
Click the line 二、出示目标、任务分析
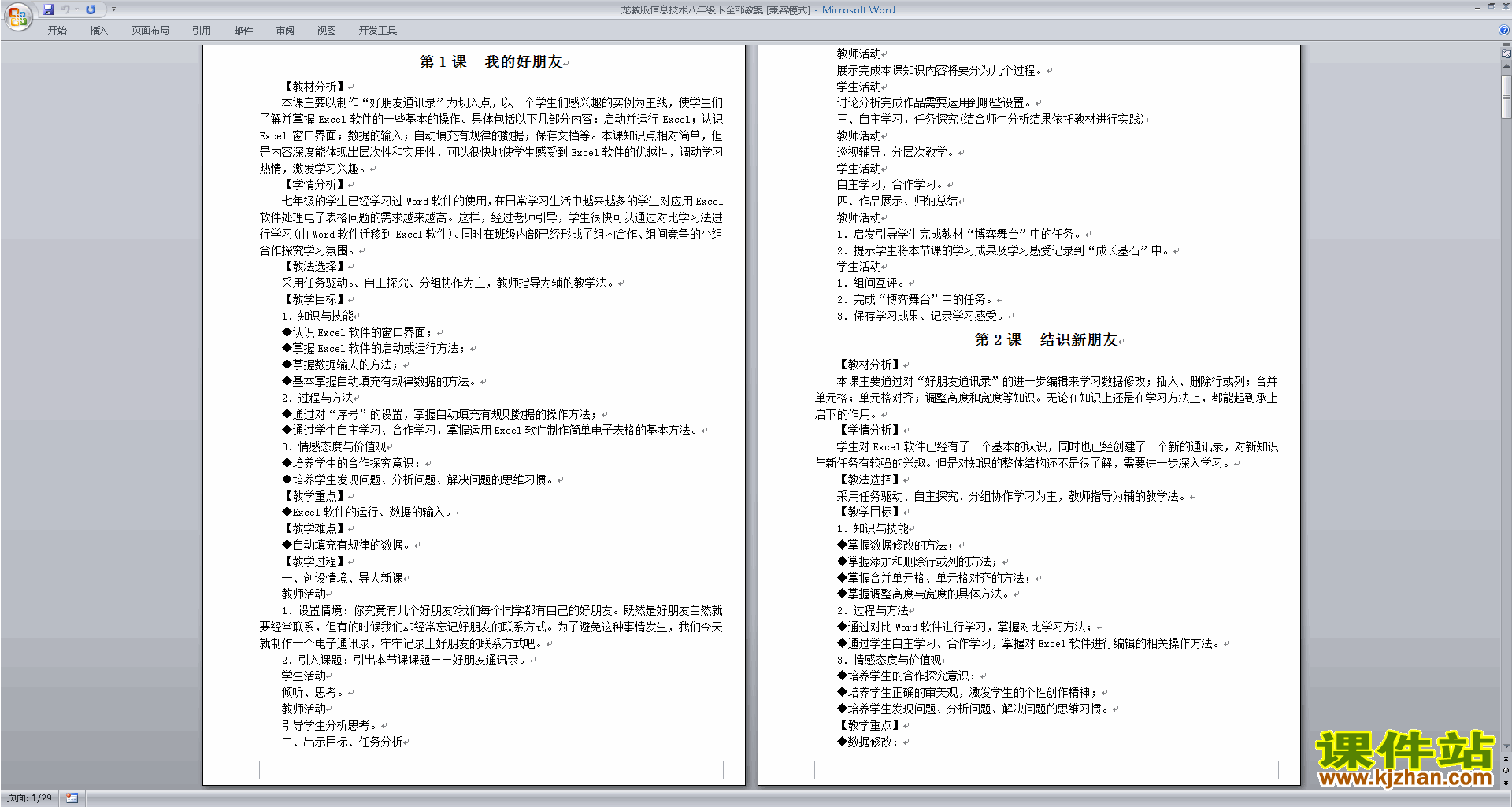coord(343,742)
